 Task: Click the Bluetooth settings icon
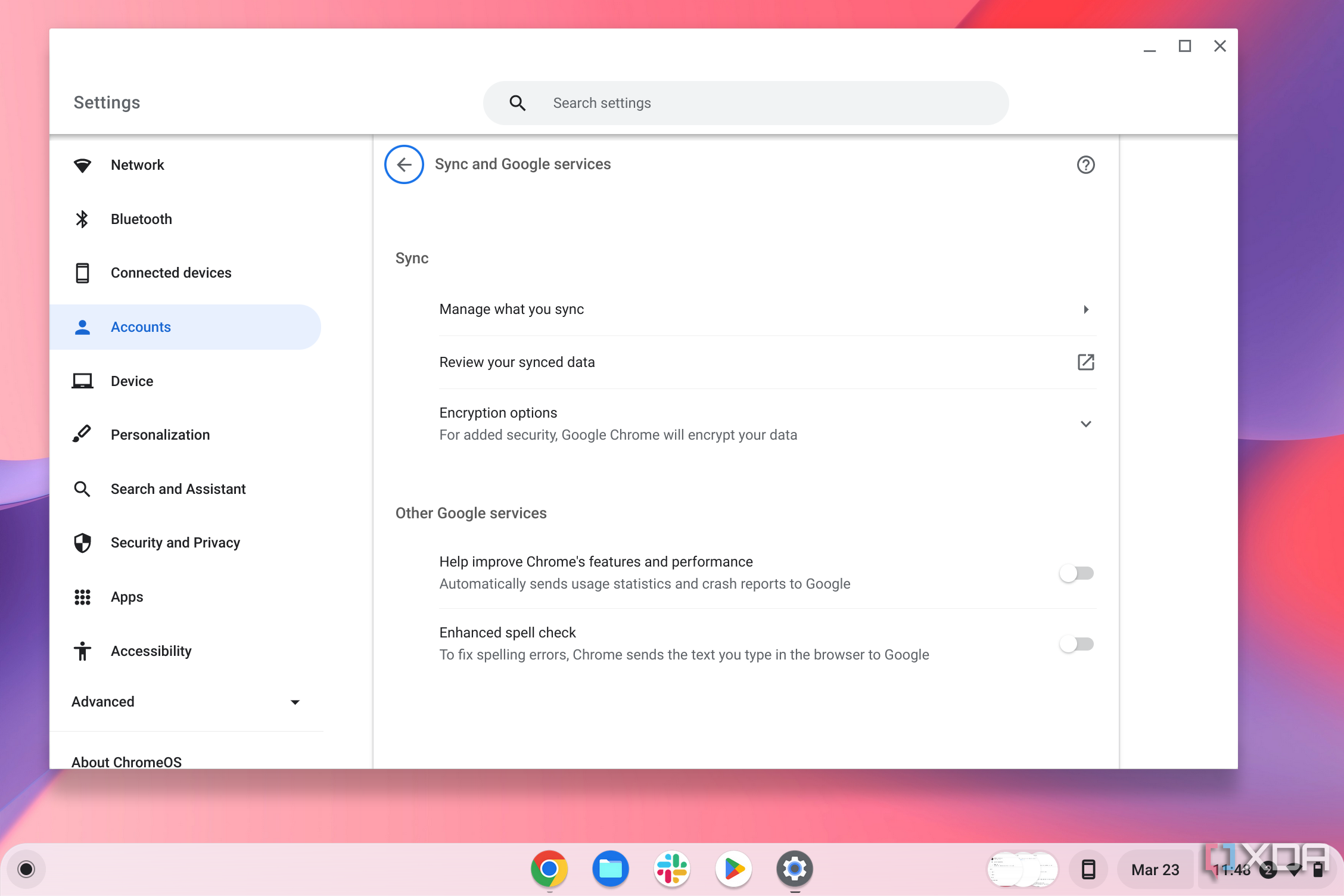point(80,218)
